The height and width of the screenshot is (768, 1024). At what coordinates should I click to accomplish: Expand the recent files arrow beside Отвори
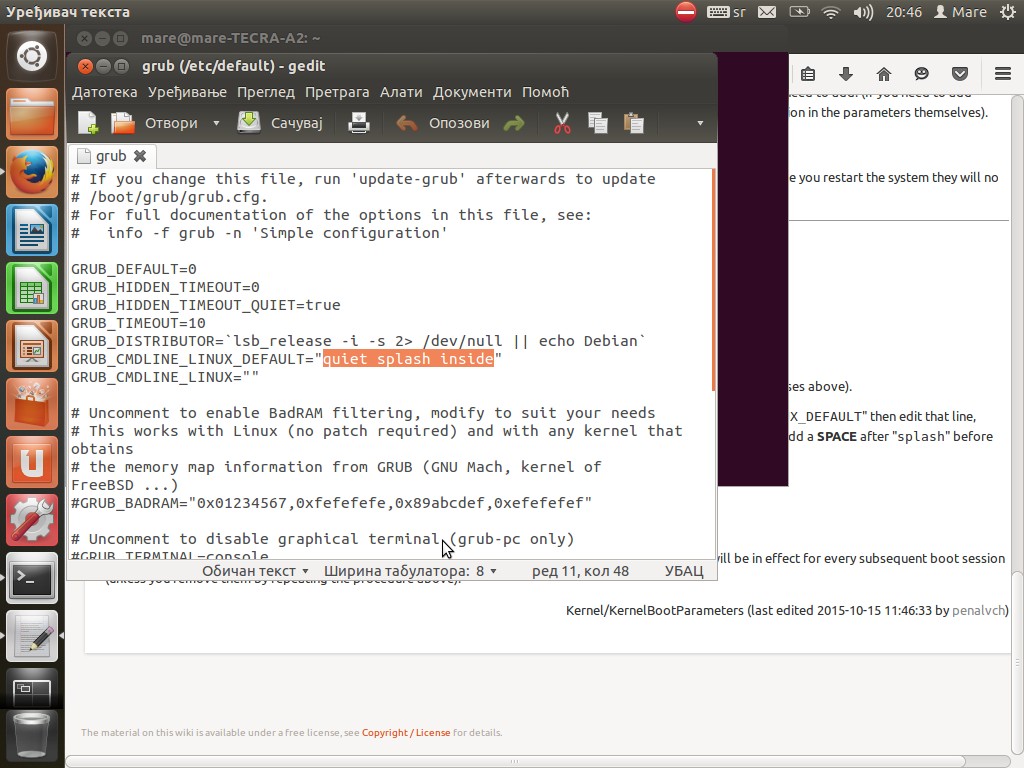click(x=216, y=123)
